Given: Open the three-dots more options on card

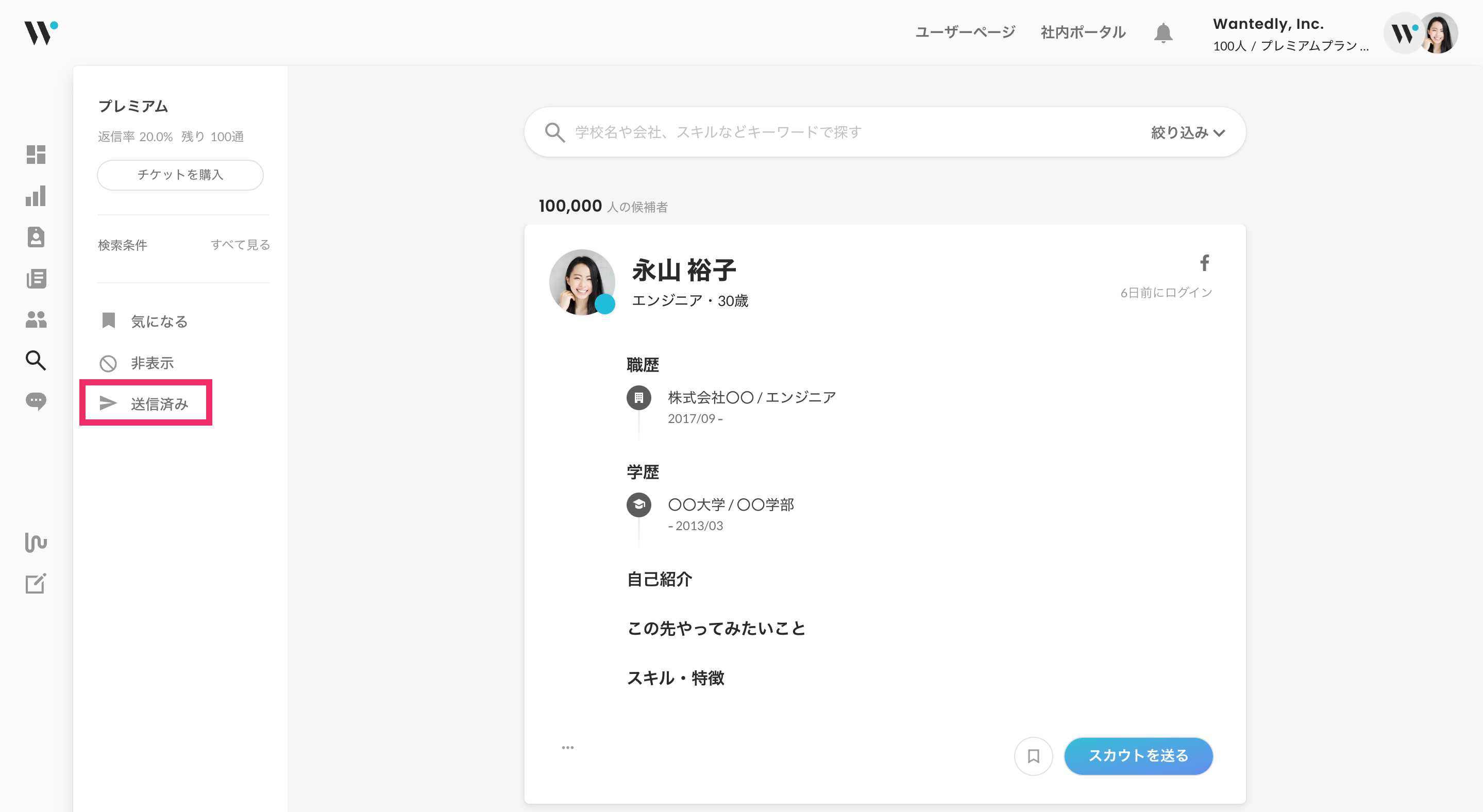Looking at the screenshot, I should 568,748.
